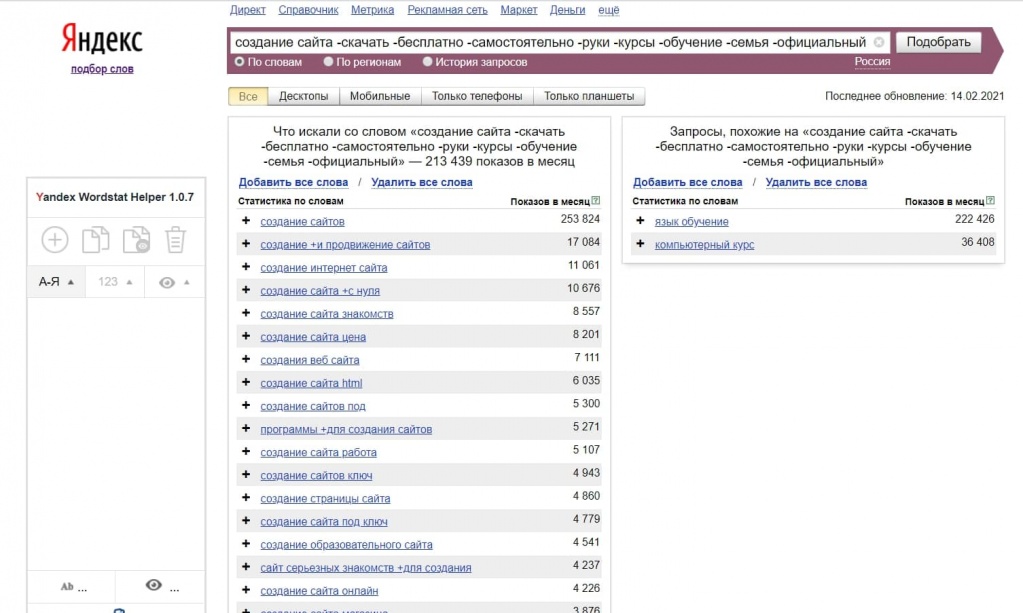The width and height of the screenshot is (1023, 613).
Task: Open the help question-mark icon near Показов в месяц
Action: (x=595, y=199)
